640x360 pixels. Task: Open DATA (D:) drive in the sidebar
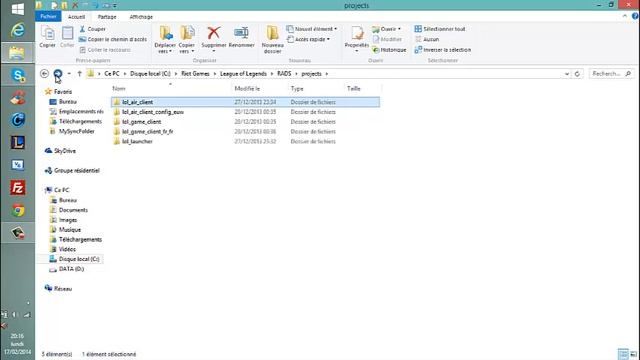[67, 269]
